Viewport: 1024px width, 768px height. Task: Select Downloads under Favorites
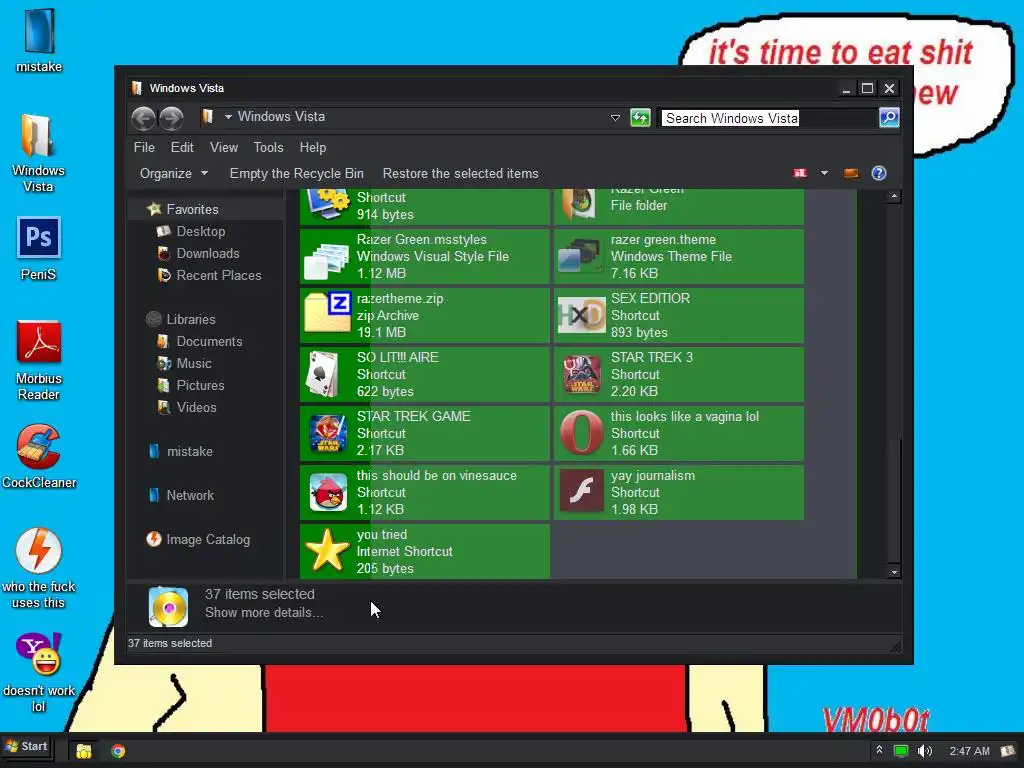[x=208, y=253]
